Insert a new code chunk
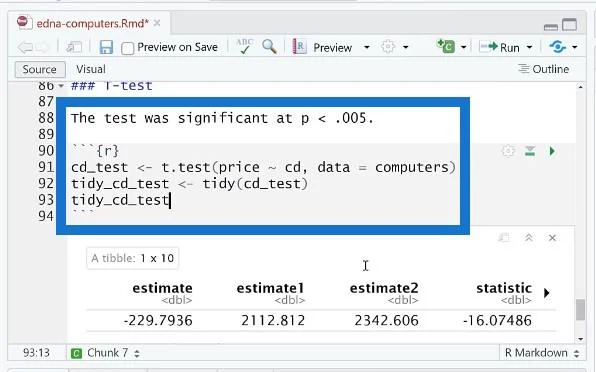The height and width of the screenshot is (372, 596). (446, 46)
